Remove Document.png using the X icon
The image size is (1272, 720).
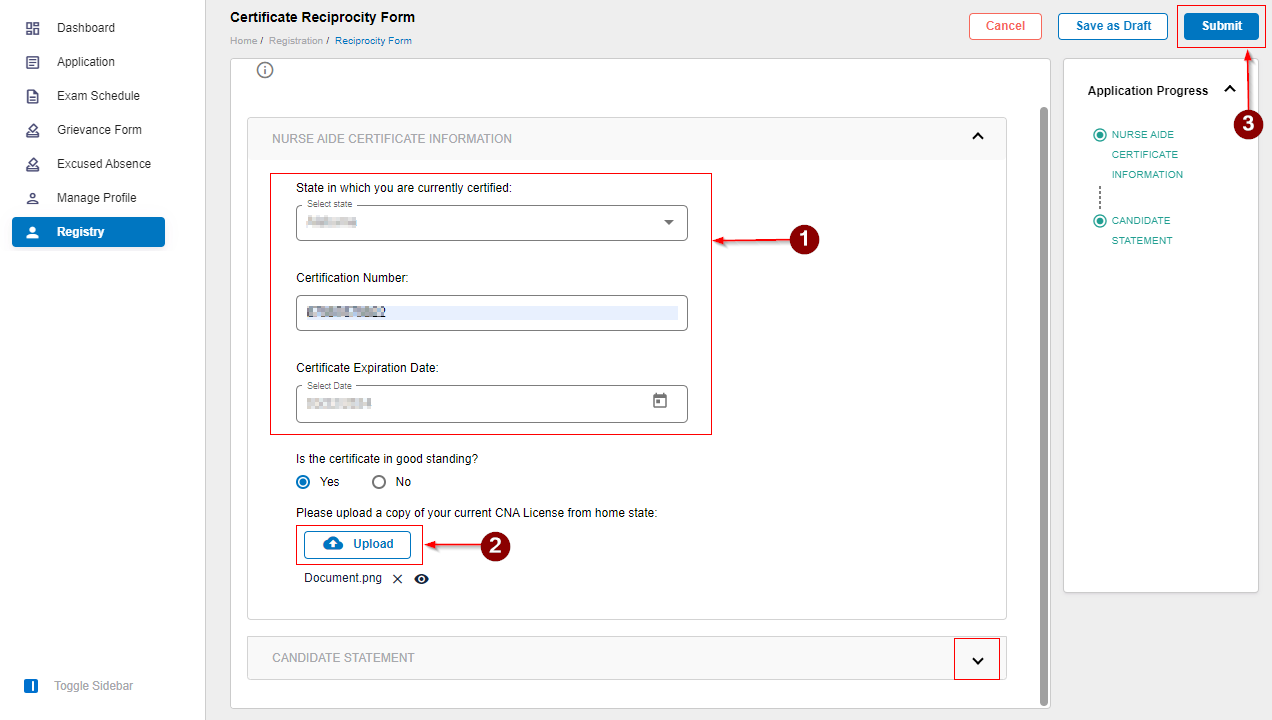pos(397,579)
